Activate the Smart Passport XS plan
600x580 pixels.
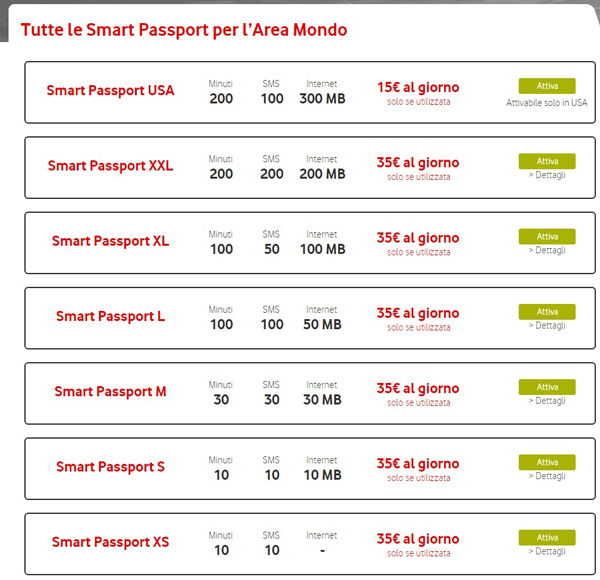[x=547, y=538]
